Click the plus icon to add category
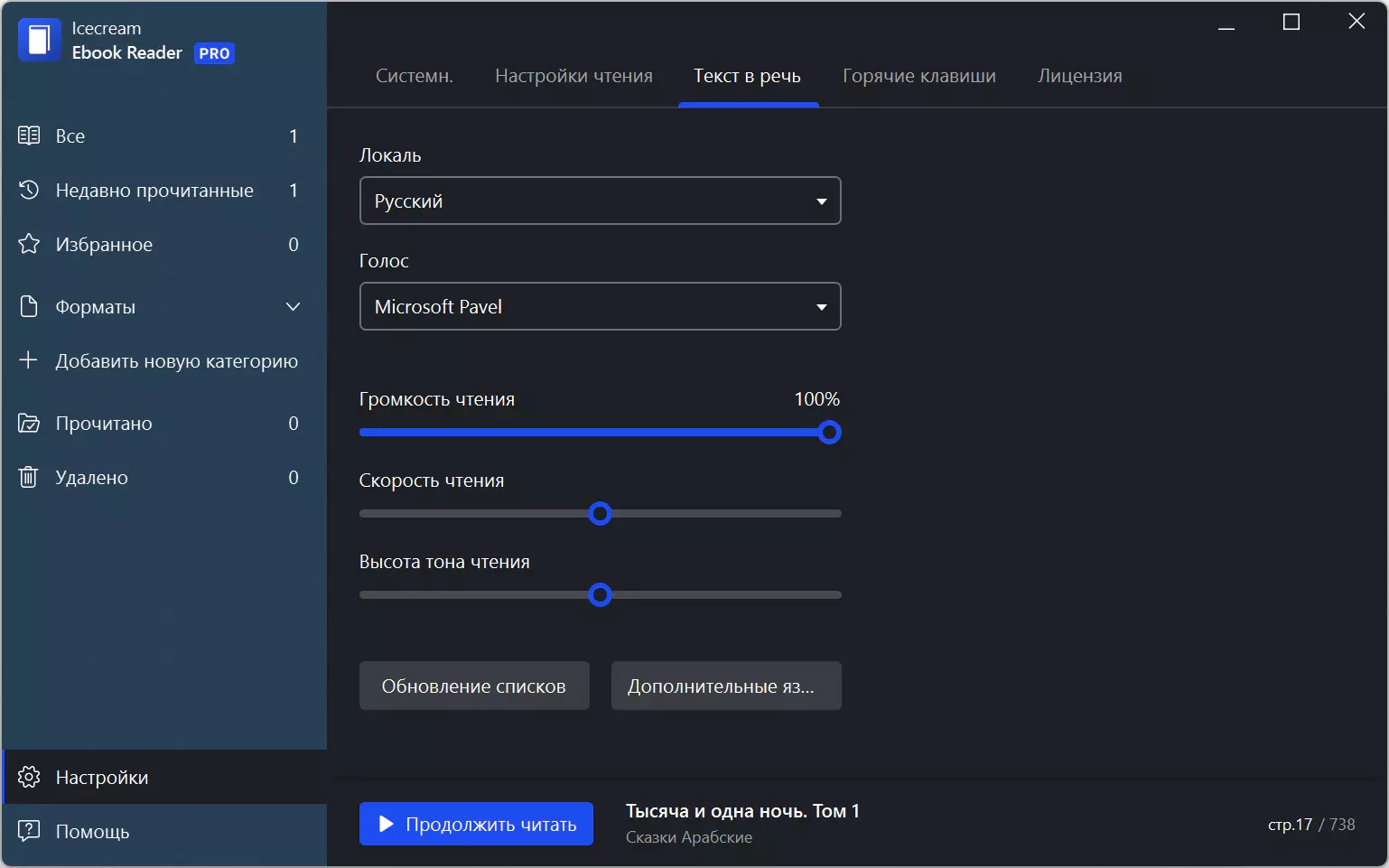Screen dimensions: 1389x868 (29, 360)
